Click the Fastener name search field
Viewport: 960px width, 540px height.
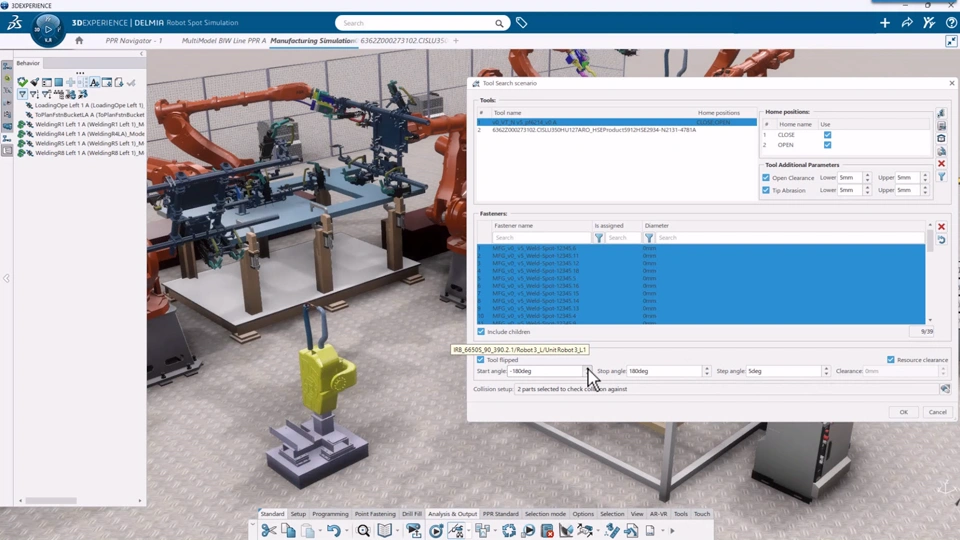point(542,238)
